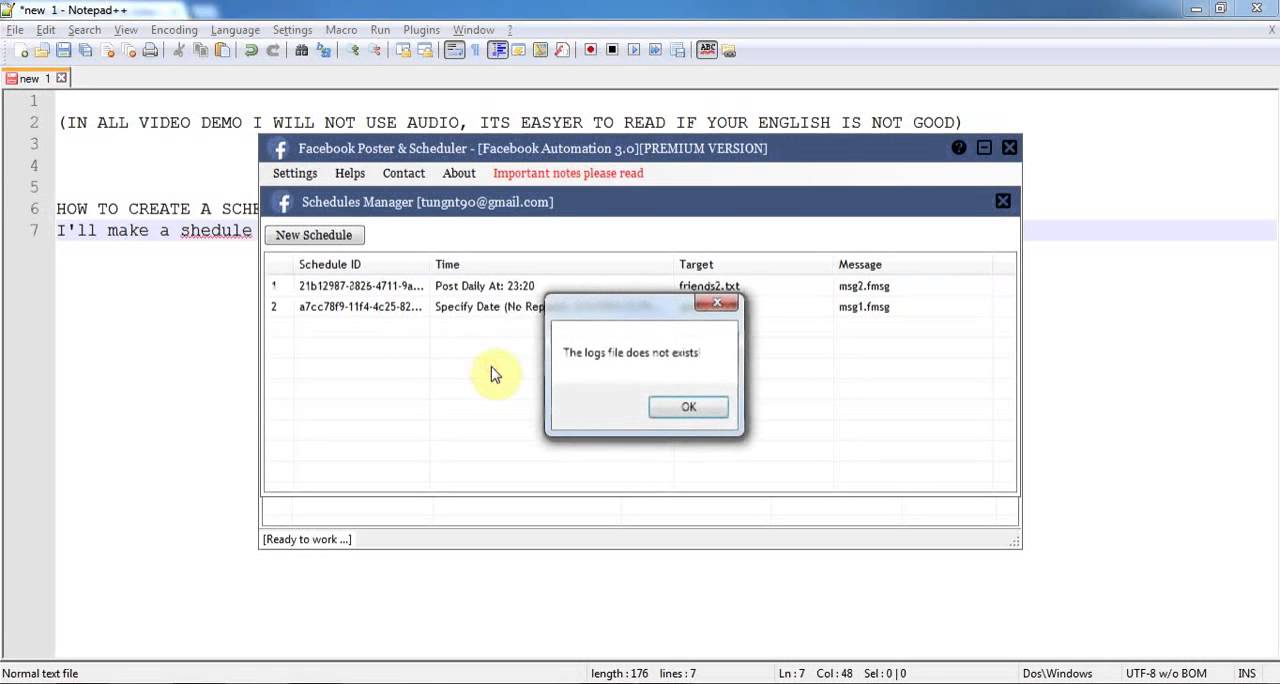Click the Time column header
Viewport: 1280px width, 684px height.
[552, 264]
